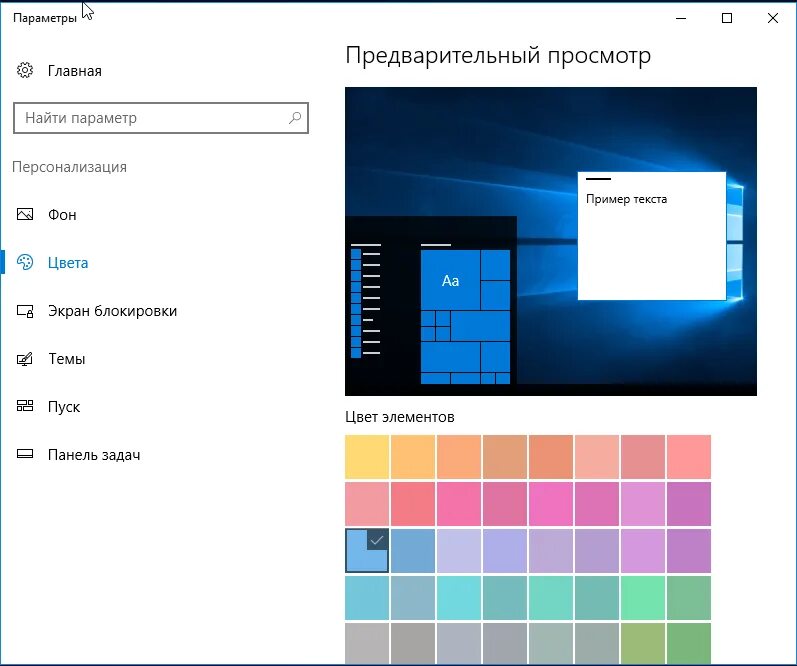Open Главная via the gear icon
The width and height of the screenshot is (797, 666).
click(x=25, y=70)
